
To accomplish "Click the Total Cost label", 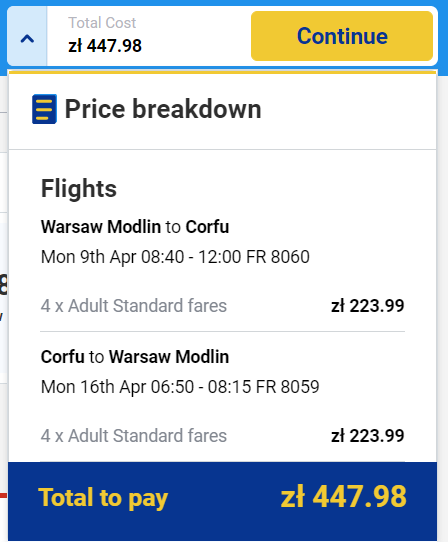I will (102, 23).
